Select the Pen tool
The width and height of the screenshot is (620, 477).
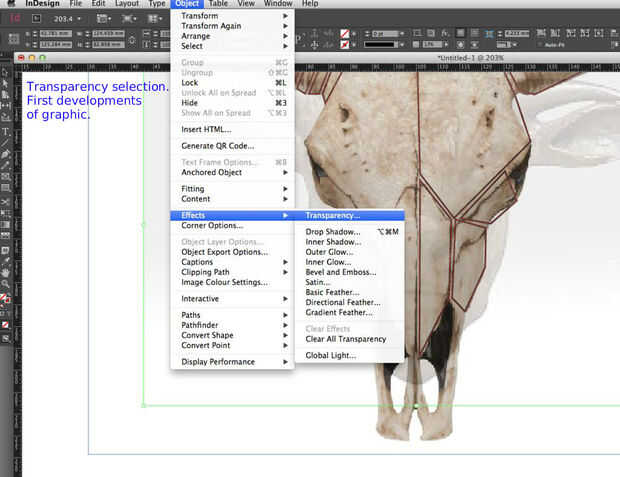point(5,154)
